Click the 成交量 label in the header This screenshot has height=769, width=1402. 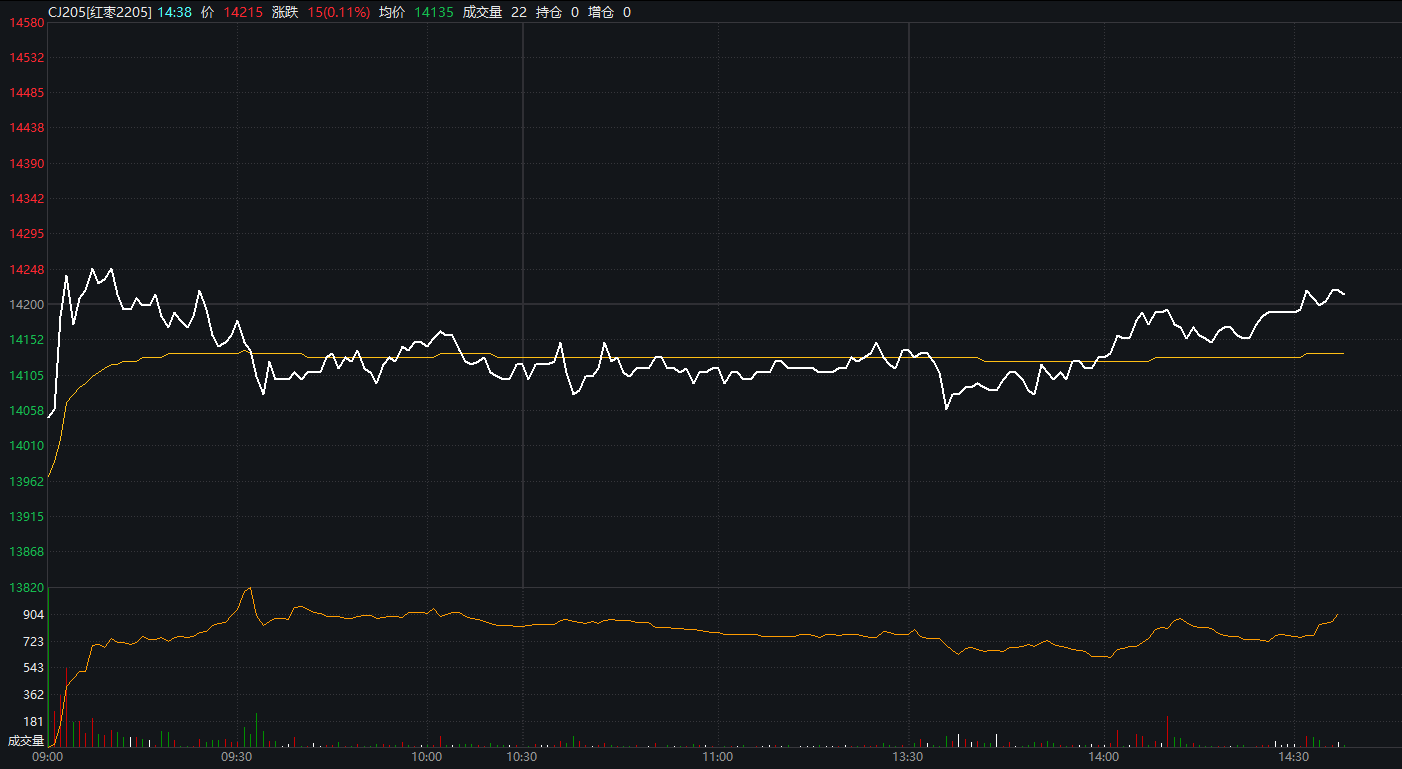(x=482, y=12)
